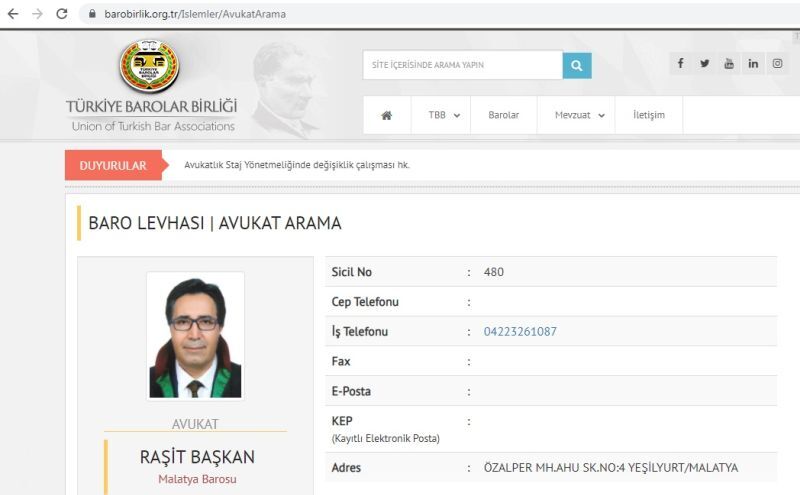800x495 pixels.
Task: Open the Barolar menu item
Action: click(504, 115)
